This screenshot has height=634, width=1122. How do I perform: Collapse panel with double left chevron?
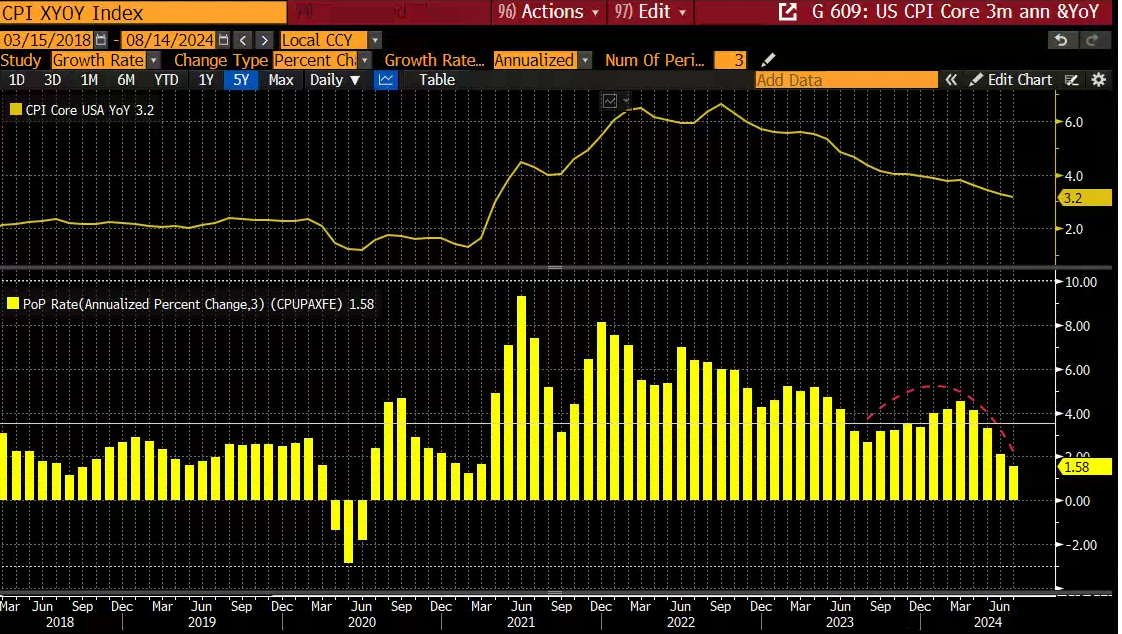pos(951,80)
